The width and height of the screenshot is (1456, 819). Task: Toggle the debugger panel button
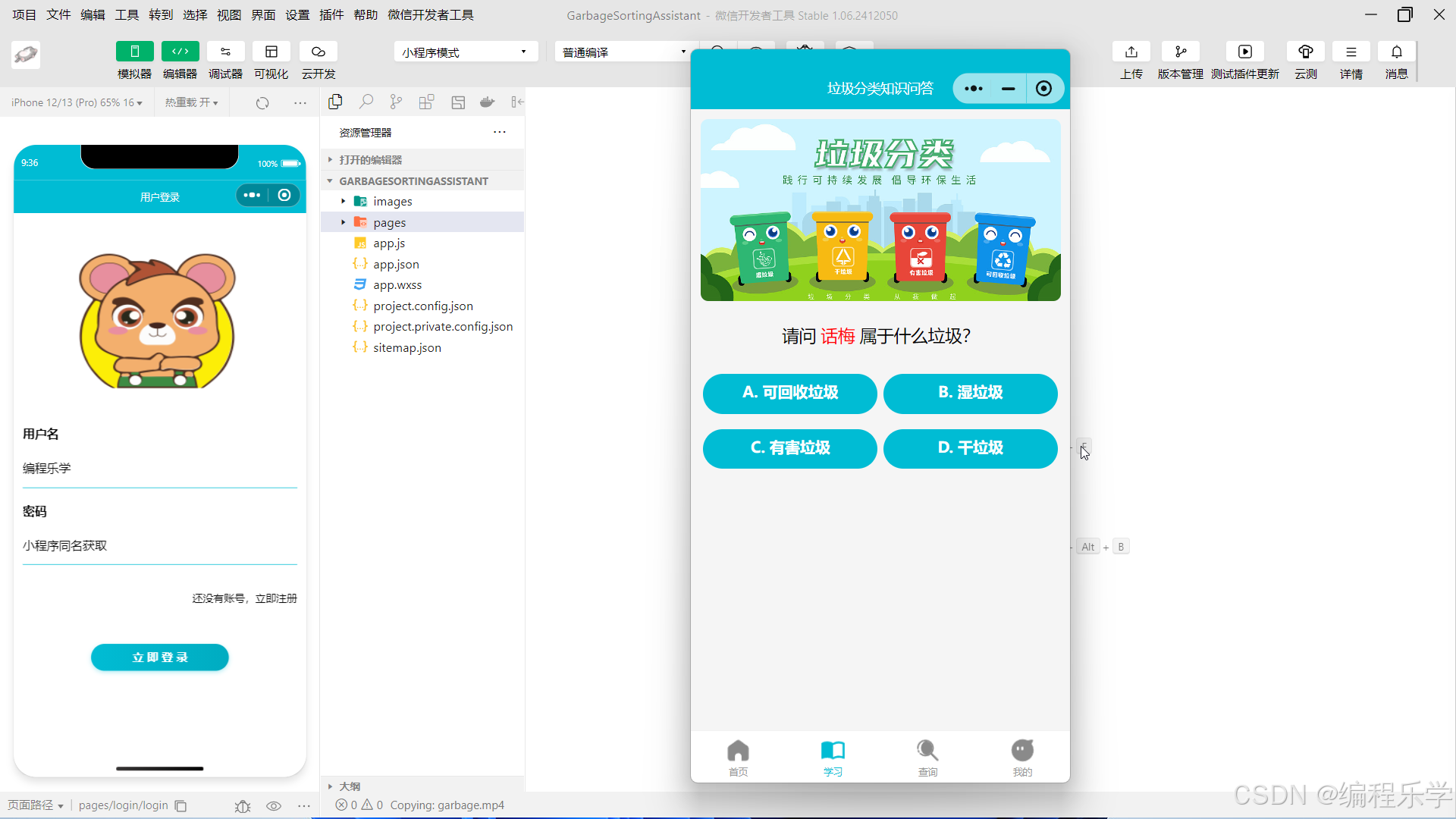[225, 52]
